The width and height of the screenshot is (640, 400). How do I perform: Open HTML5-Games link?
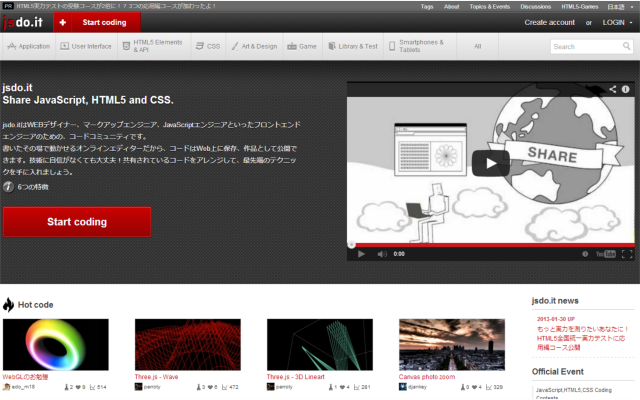pyautogui.click(x=580, y=7)
